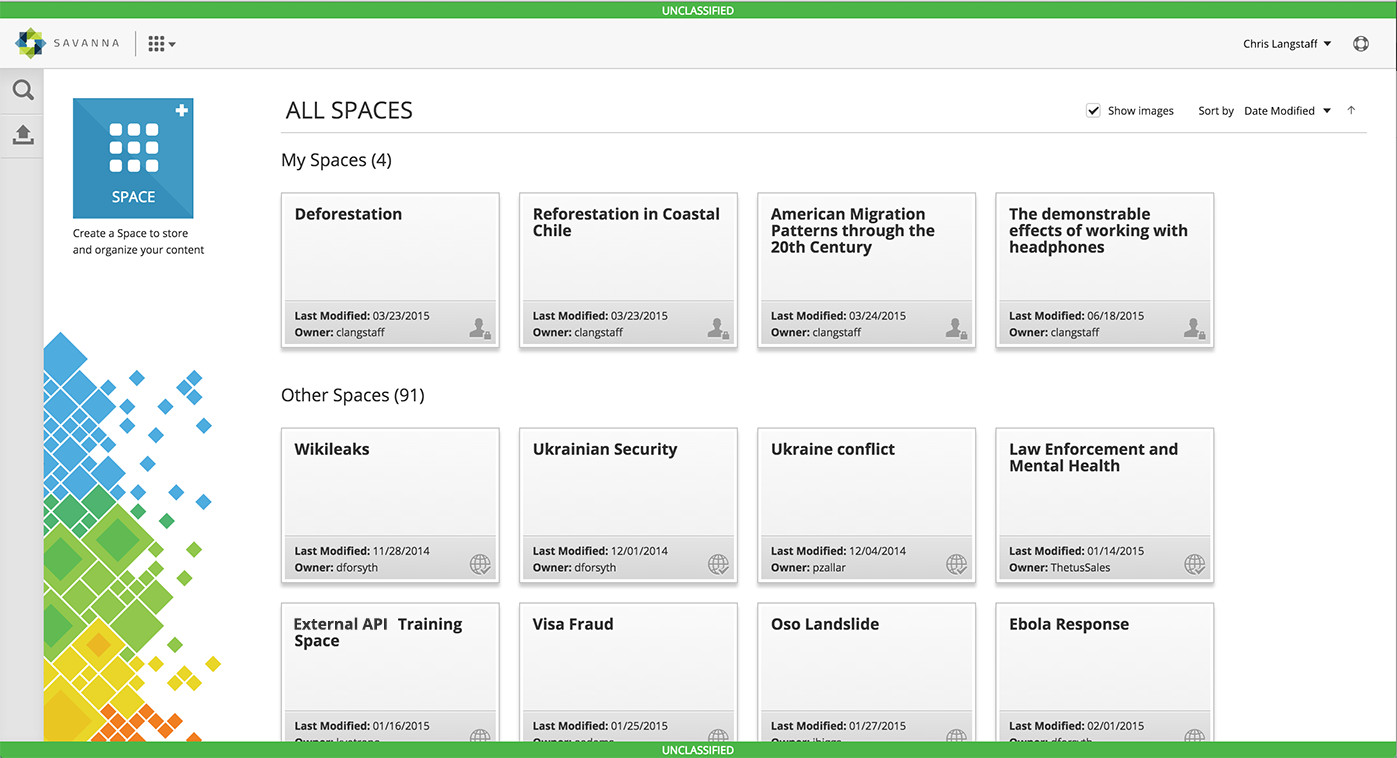
Task: Click the upload icon in left sidebar
Action: click(22, 135)
